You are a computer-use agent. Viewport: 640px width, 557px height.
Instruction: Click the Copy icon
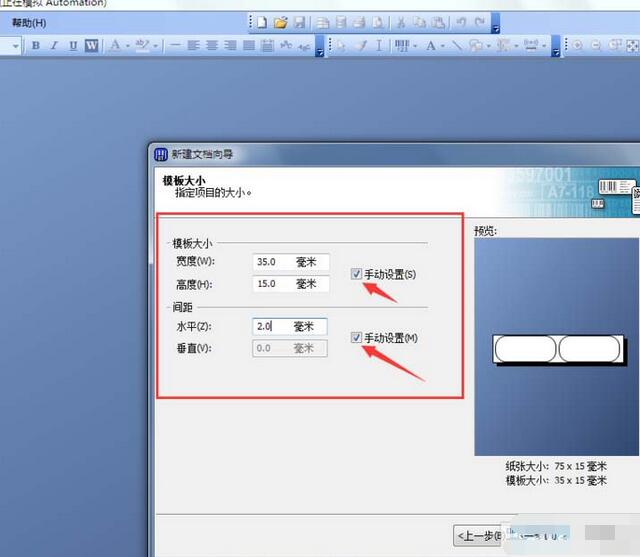click(419, 22)
